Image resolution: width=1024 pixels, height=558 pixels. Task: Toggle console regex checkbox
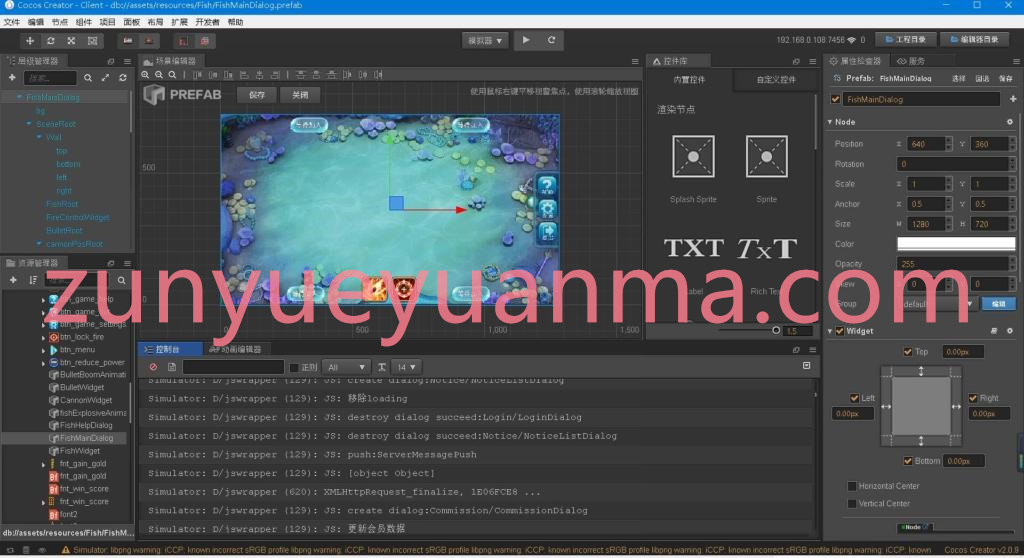point(294,368)
